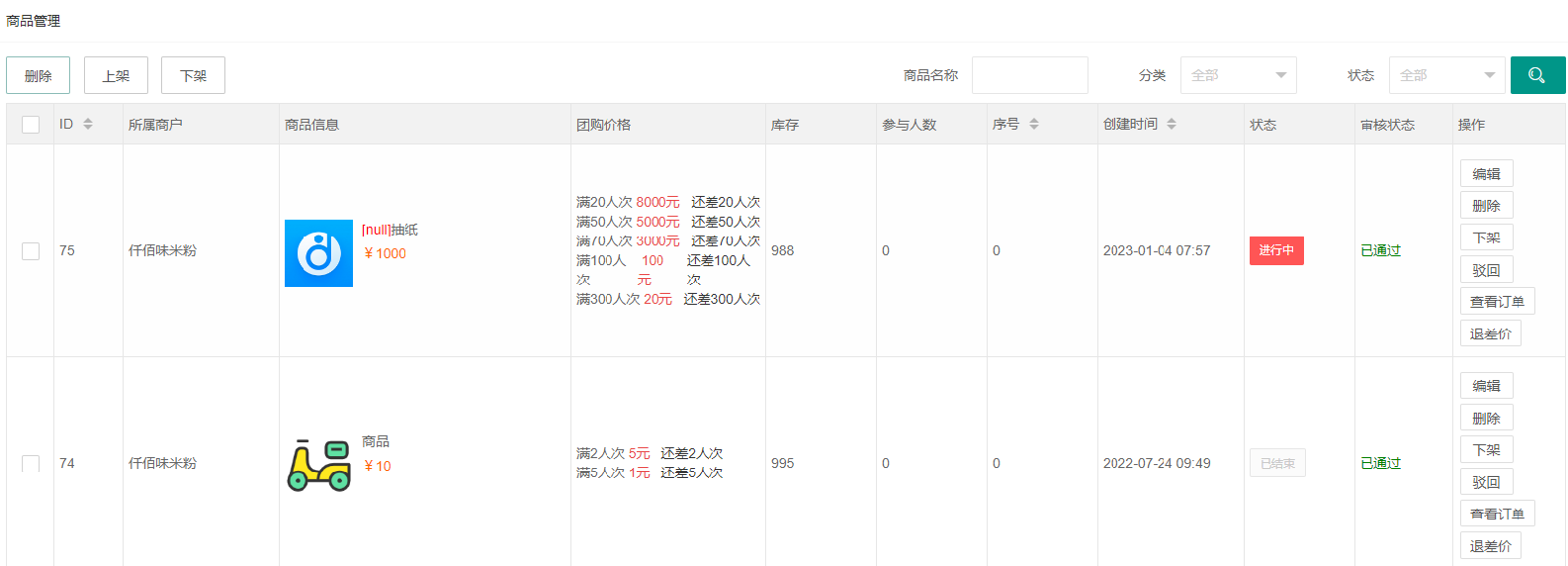Image resolution: width=1568 pixels, height=566 pixels.
Task: Sort by 序号 column arrows
Action: (1034, 124)
